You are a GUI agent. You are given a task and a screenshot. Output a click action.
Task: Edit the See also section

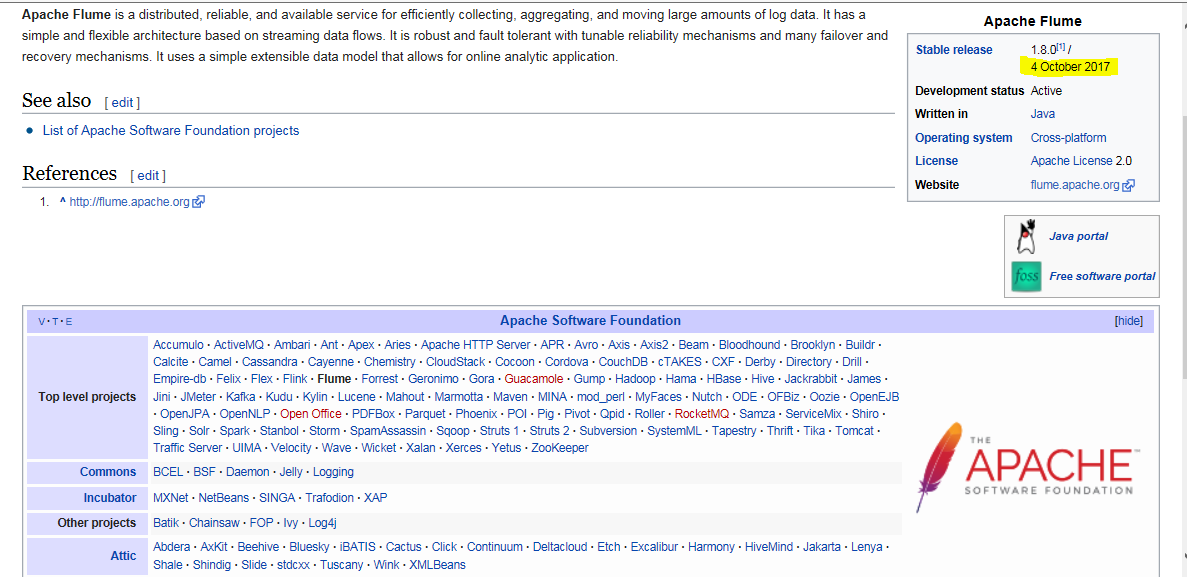(x=123, y=102)
